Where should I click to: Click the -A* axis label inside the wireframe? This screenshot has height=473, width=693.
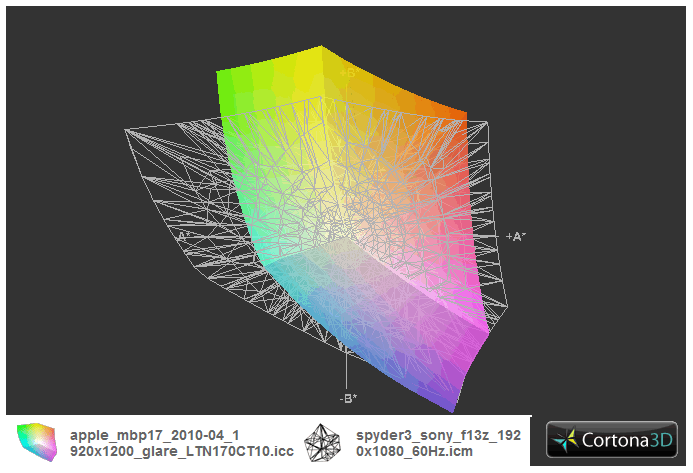coord(184,234)
